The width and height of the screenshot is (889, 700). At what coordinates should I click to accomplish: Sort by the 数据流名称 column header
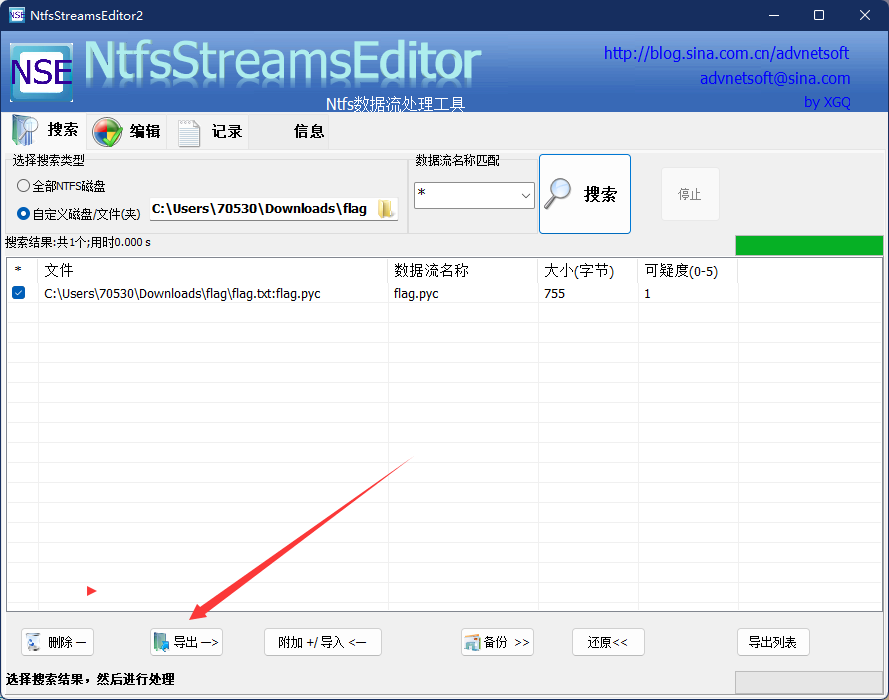click(463, 270)
